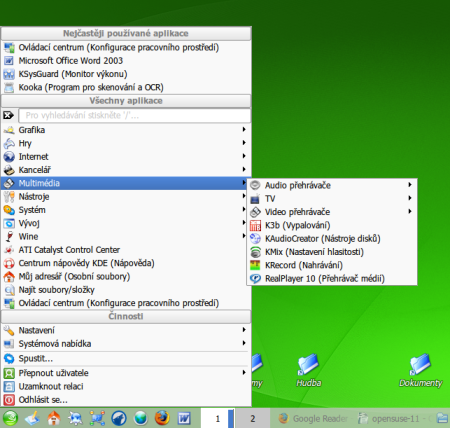Switch to virtual desktop 1
The height and width of the screenshot is (428, 450).
coord(217,418)
